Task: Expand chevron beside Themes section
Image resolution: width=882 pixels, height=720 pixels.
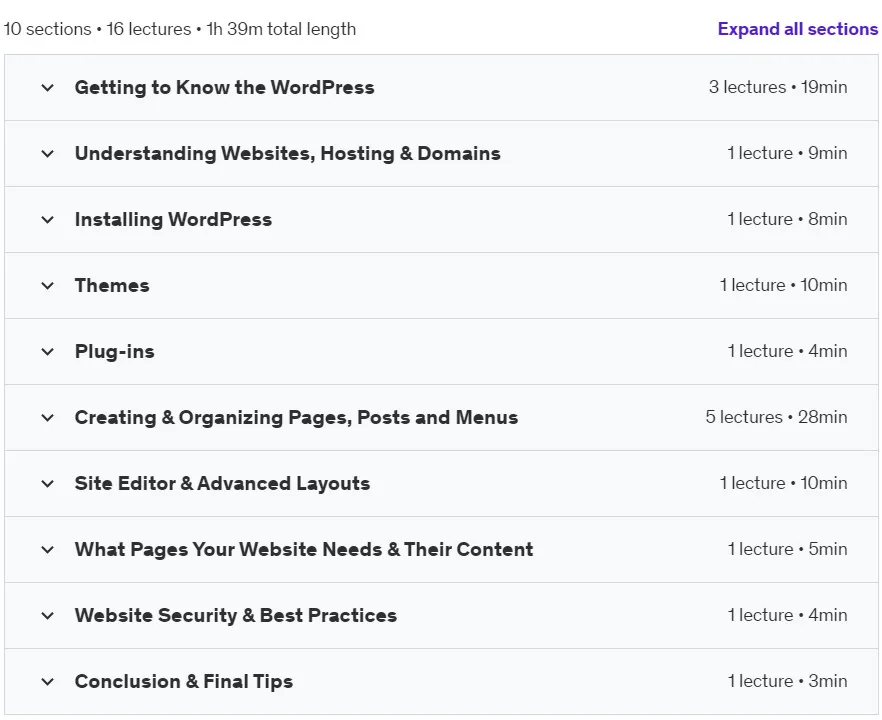Action: coord(48,286)
